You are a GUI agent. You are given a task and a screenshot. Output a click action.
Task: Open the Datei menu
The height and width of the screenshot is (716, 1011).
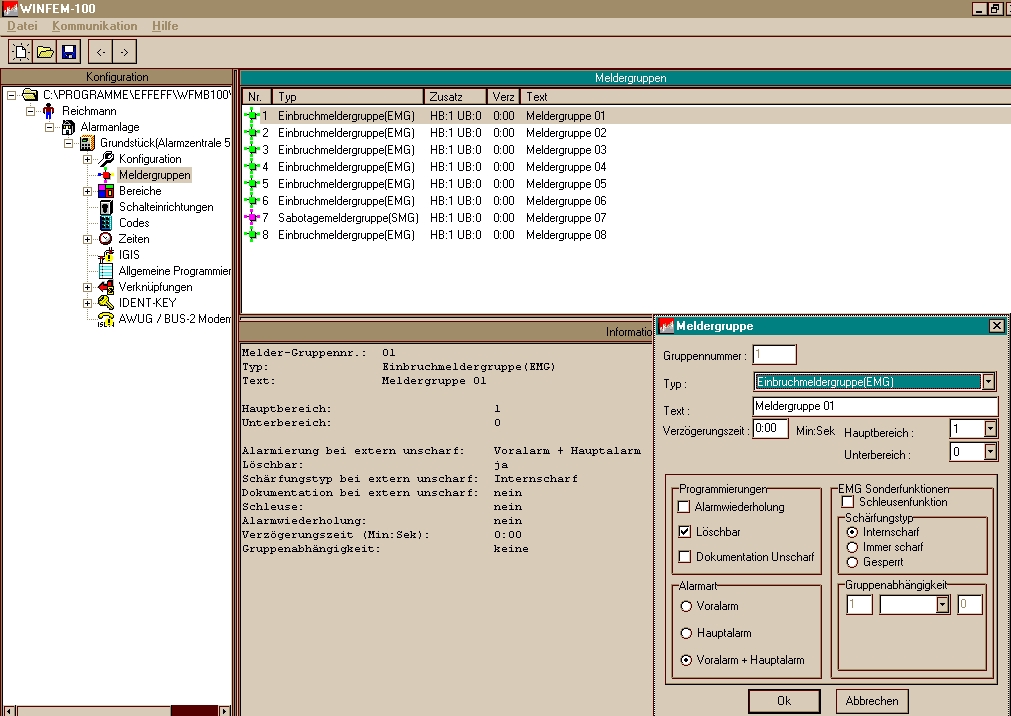[22, 25]
